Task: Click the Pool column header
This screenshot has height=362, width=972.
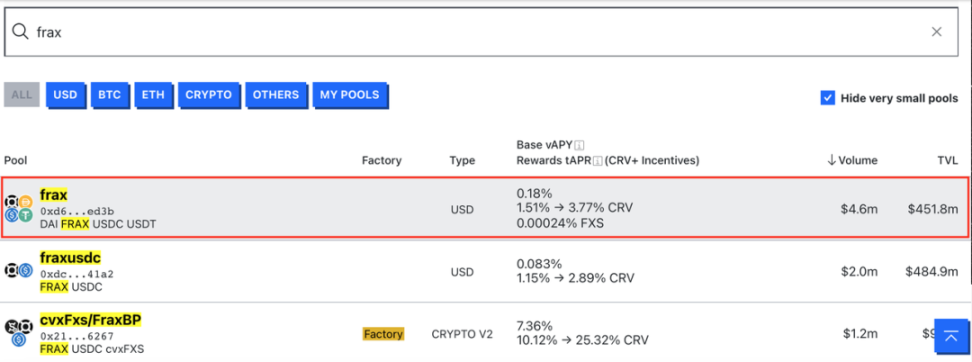Action: 15,161
